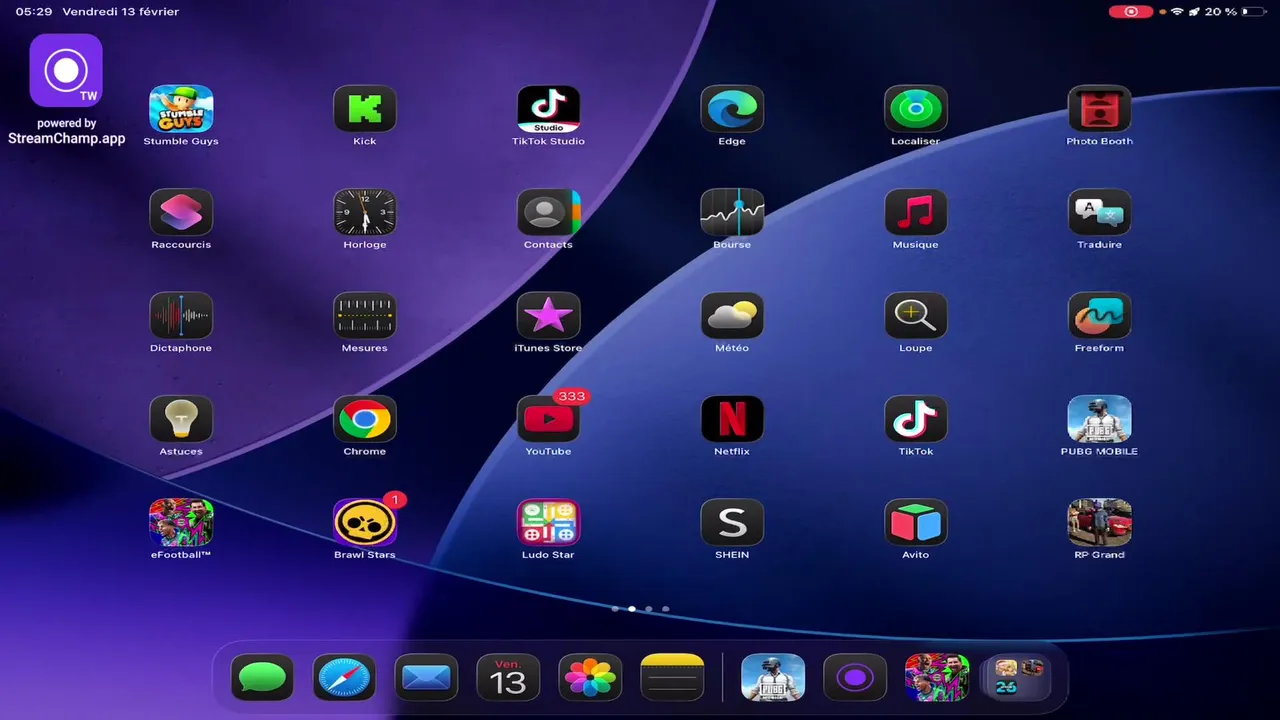This screenshot has width=1280, height=720.
Task: Launch the Avito app
Action: pyautogui.click(x=916, y=523)
